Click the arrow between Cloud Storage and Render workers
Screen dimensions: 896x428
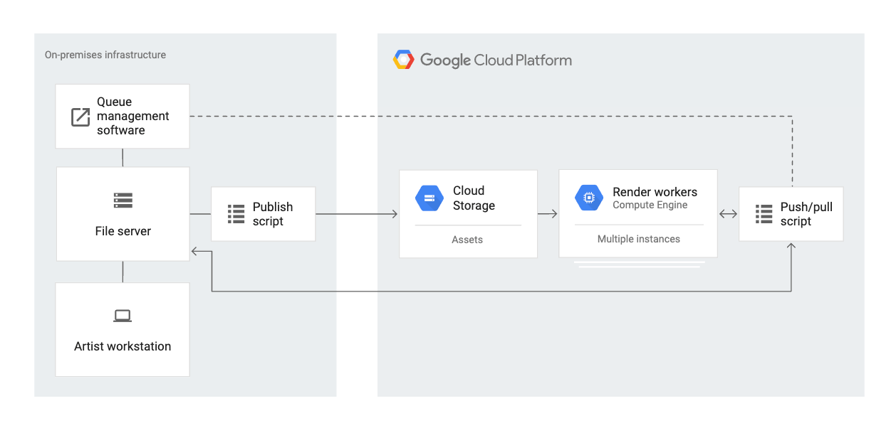[548, 214]
